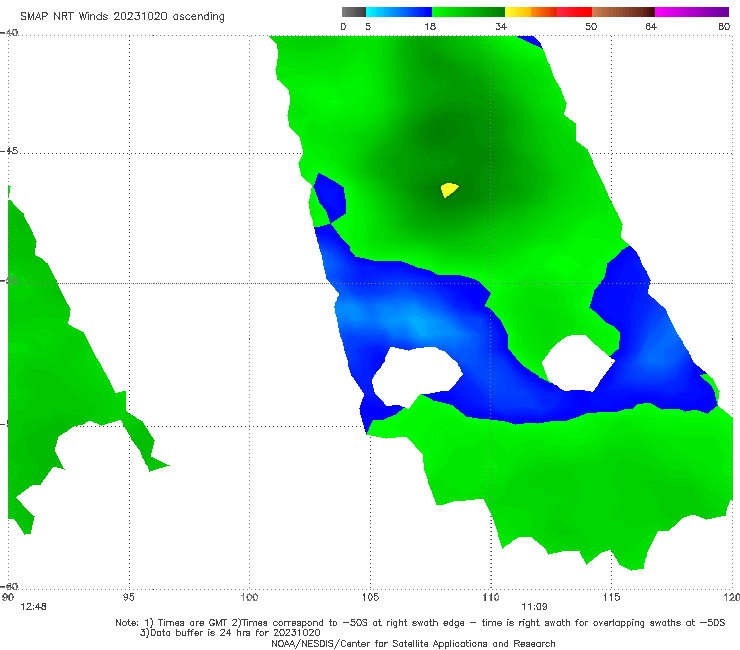Click the magenta-purple segment of the color bar
The width and height of the screenshot is (740, 650).
click(x=692, y=12)
